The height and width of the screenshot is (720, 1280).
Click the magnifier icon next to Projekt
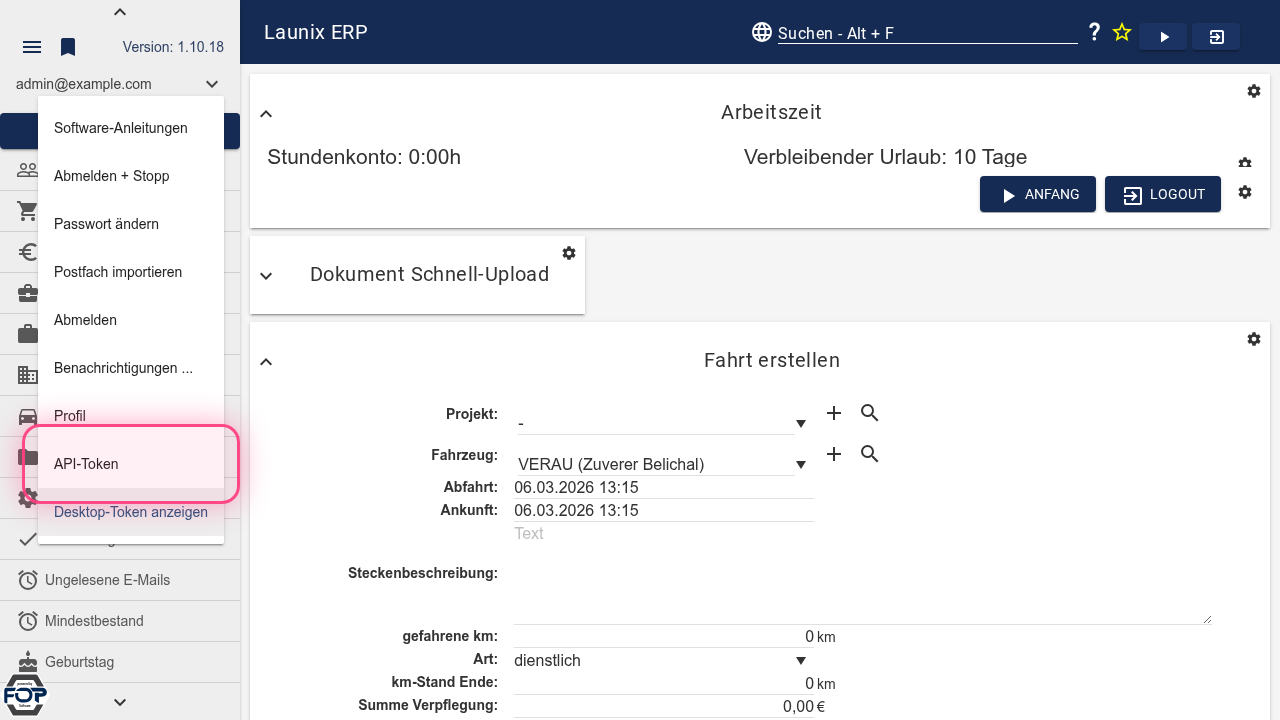(x=869, y=413)
